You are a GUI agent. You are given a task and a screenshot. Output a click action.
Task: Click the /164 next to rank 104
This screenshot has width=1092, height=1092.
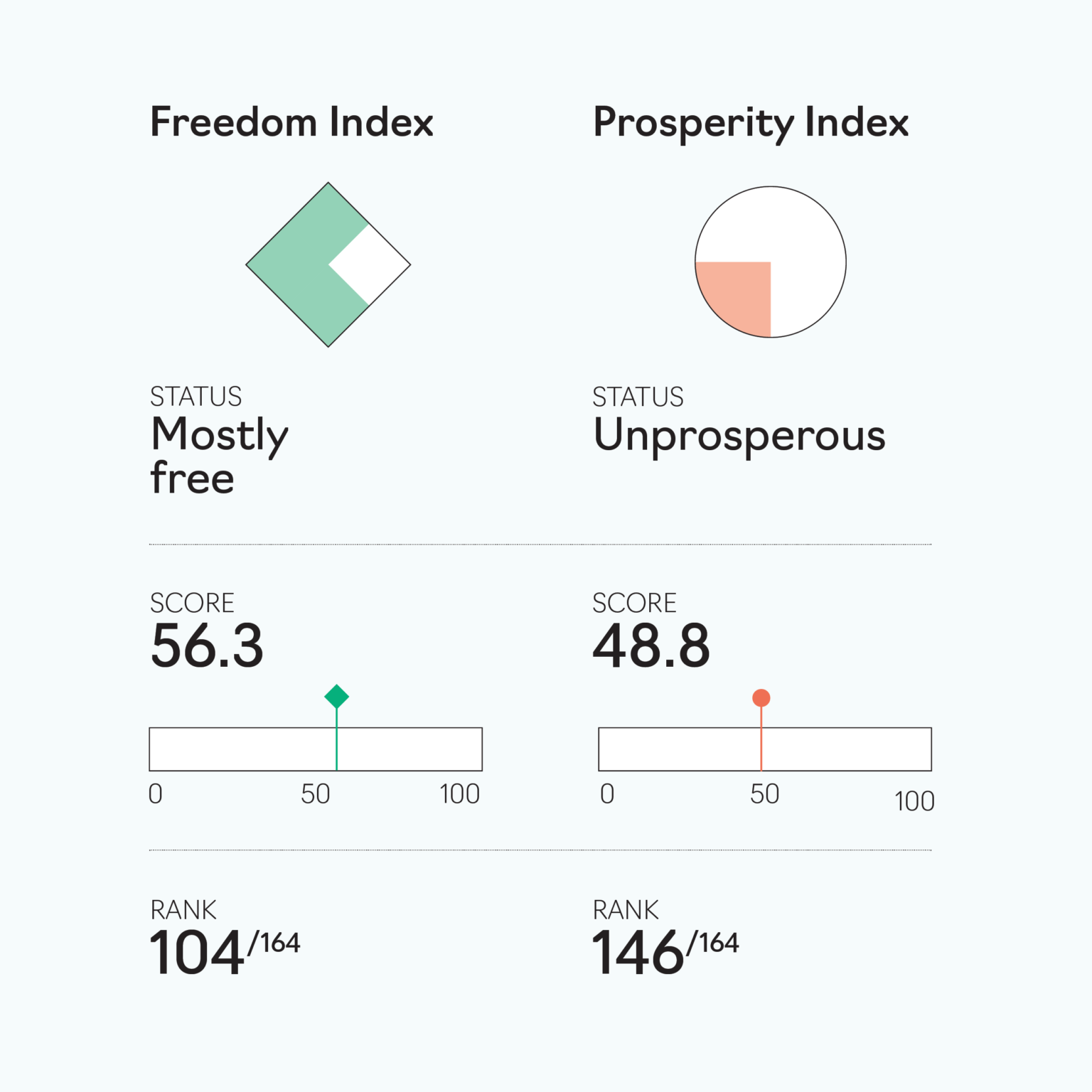tap(274, 943)
